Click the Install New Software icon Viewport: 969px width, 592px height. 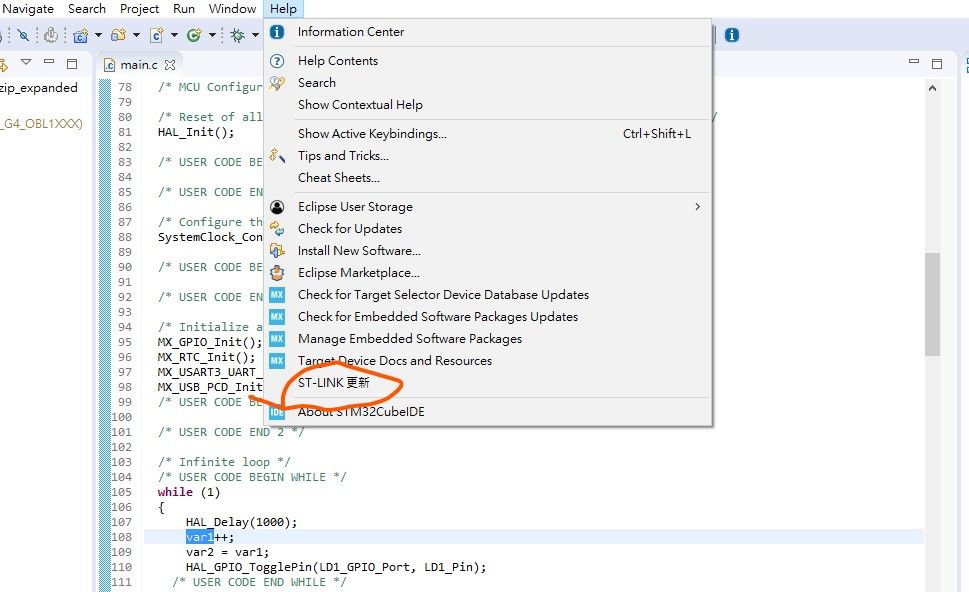(277, 251)
